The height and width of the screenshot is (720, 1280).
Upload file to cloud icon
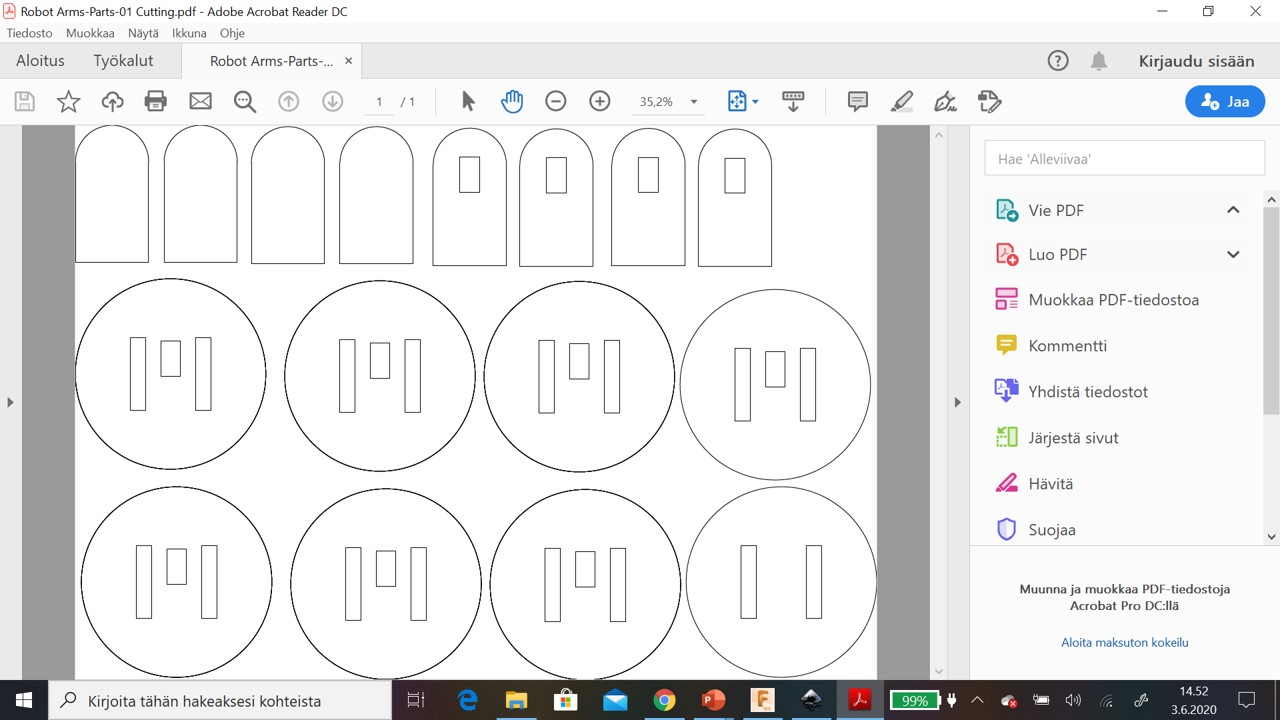point(112,101)
